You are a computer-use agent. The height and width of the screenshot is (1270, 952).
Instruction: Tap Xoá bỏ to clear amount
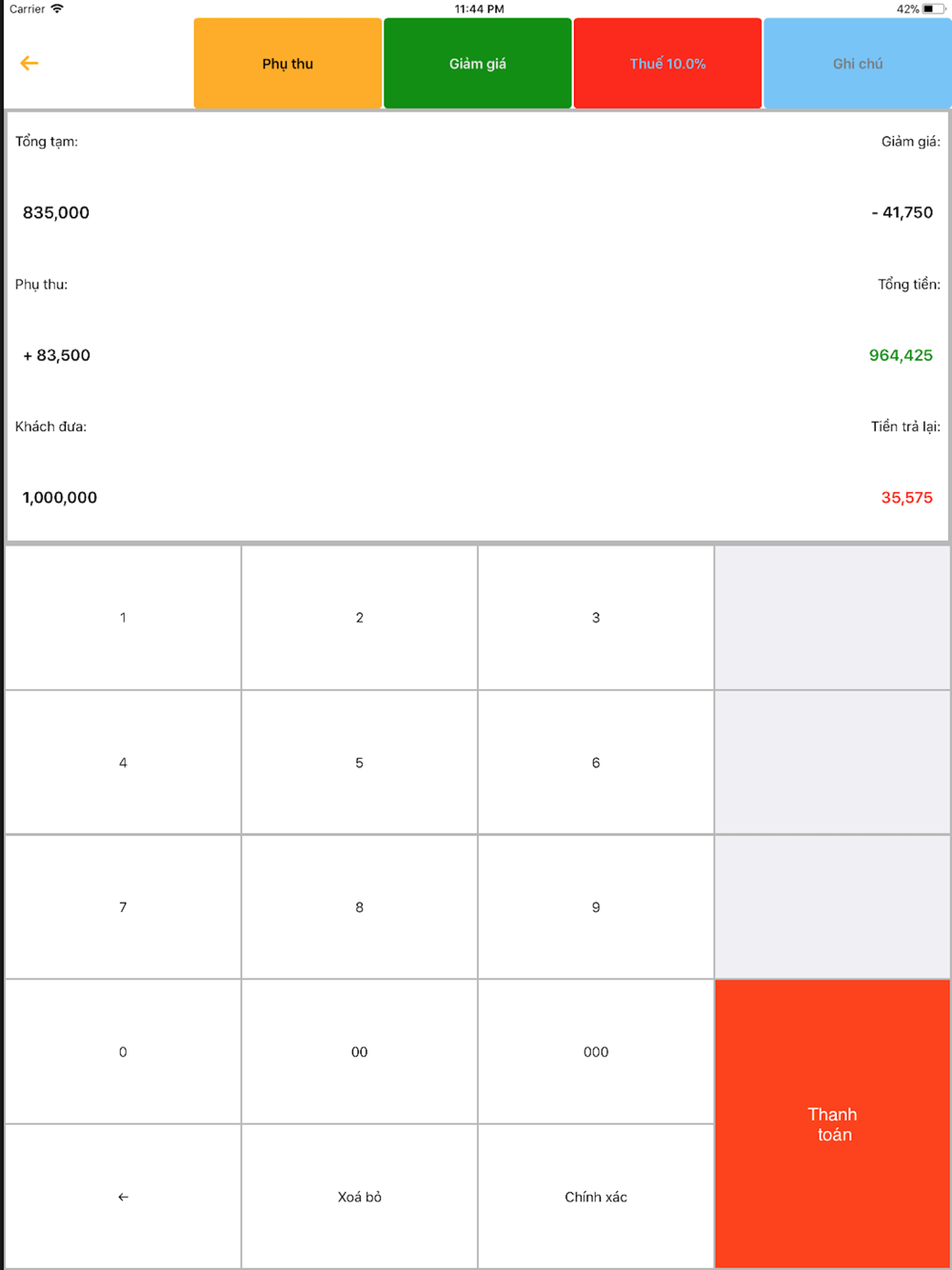(360, 1197)
